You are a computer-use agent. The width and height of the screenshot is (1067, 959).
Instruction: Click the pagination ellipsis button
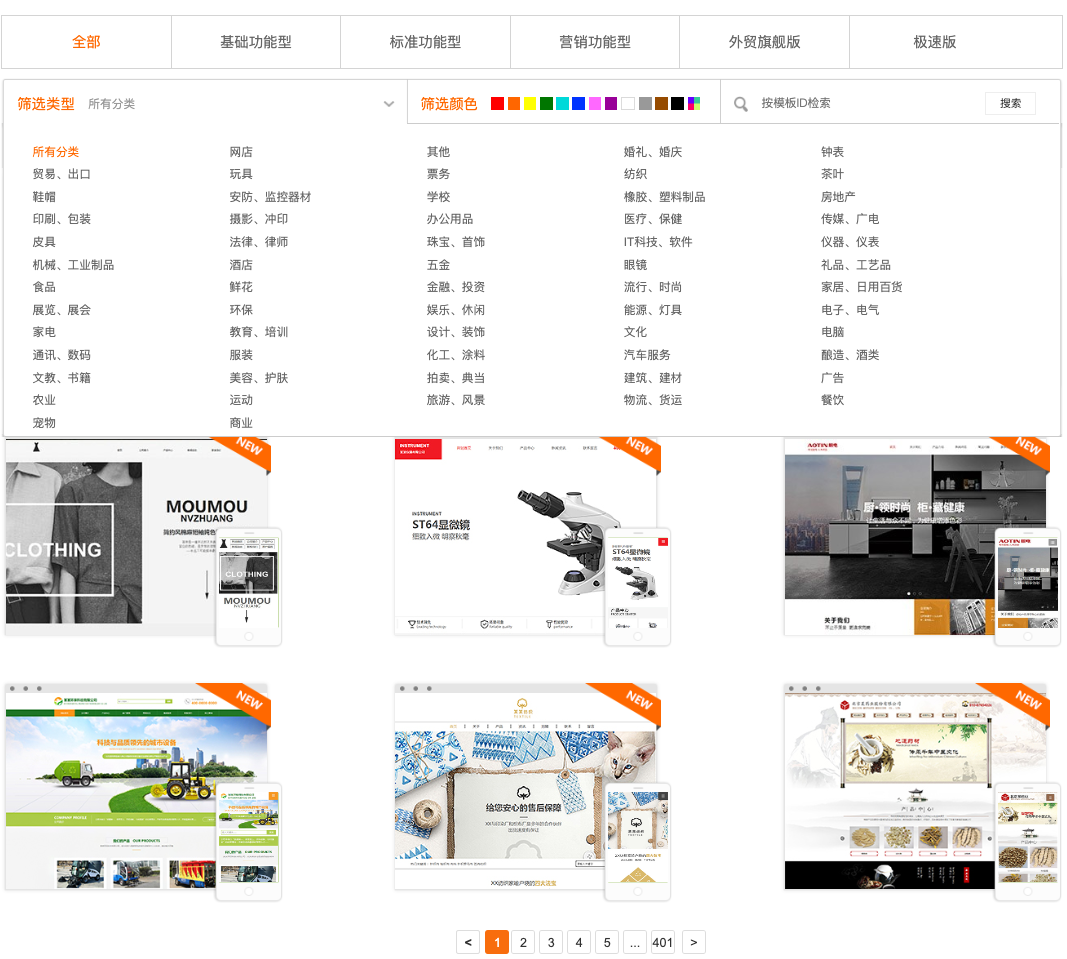(635, 942)
